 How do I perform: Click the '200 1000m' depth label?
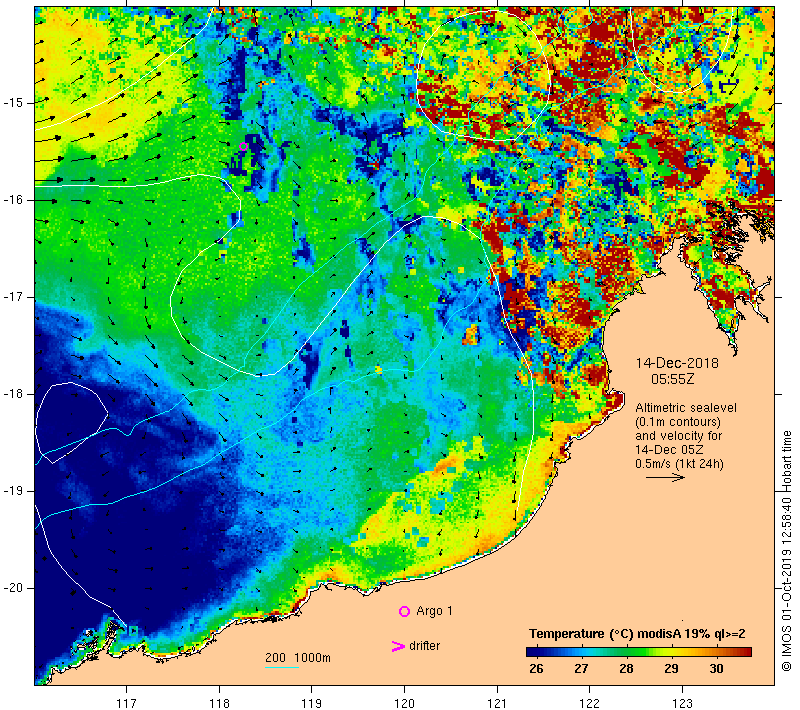point(298,657)
